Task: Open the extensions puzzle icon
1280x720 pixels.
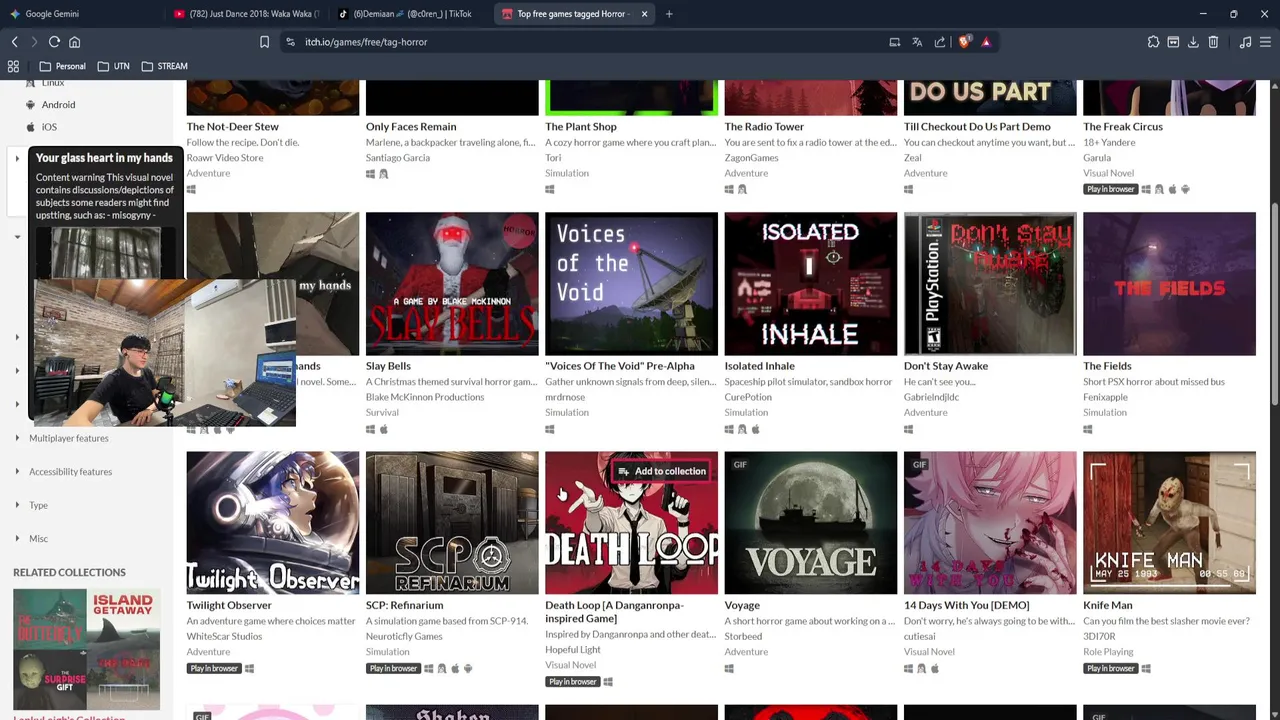Action: [1153, 42]
